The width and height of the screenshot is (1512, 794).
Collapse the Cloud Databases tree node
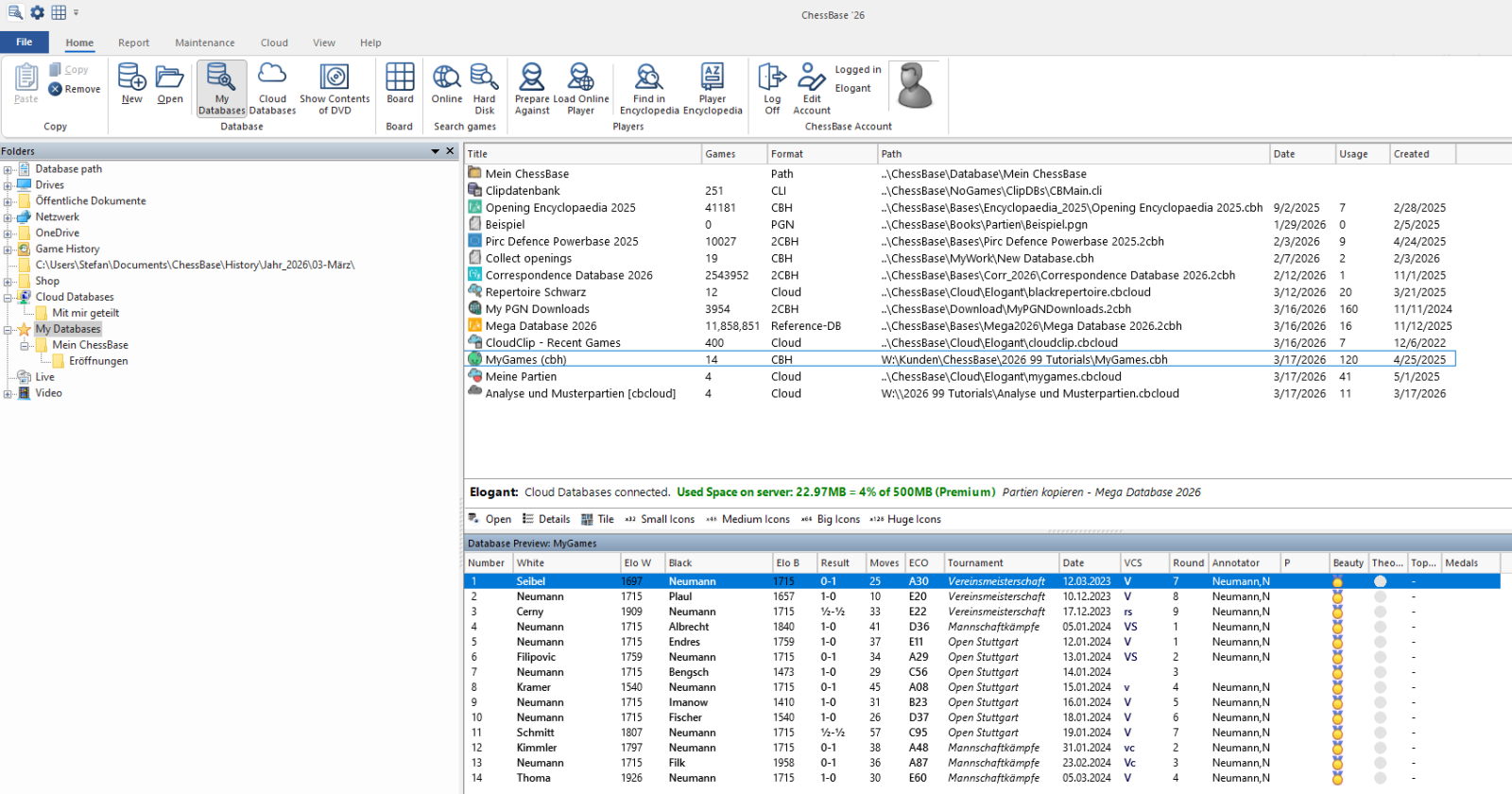8,298
